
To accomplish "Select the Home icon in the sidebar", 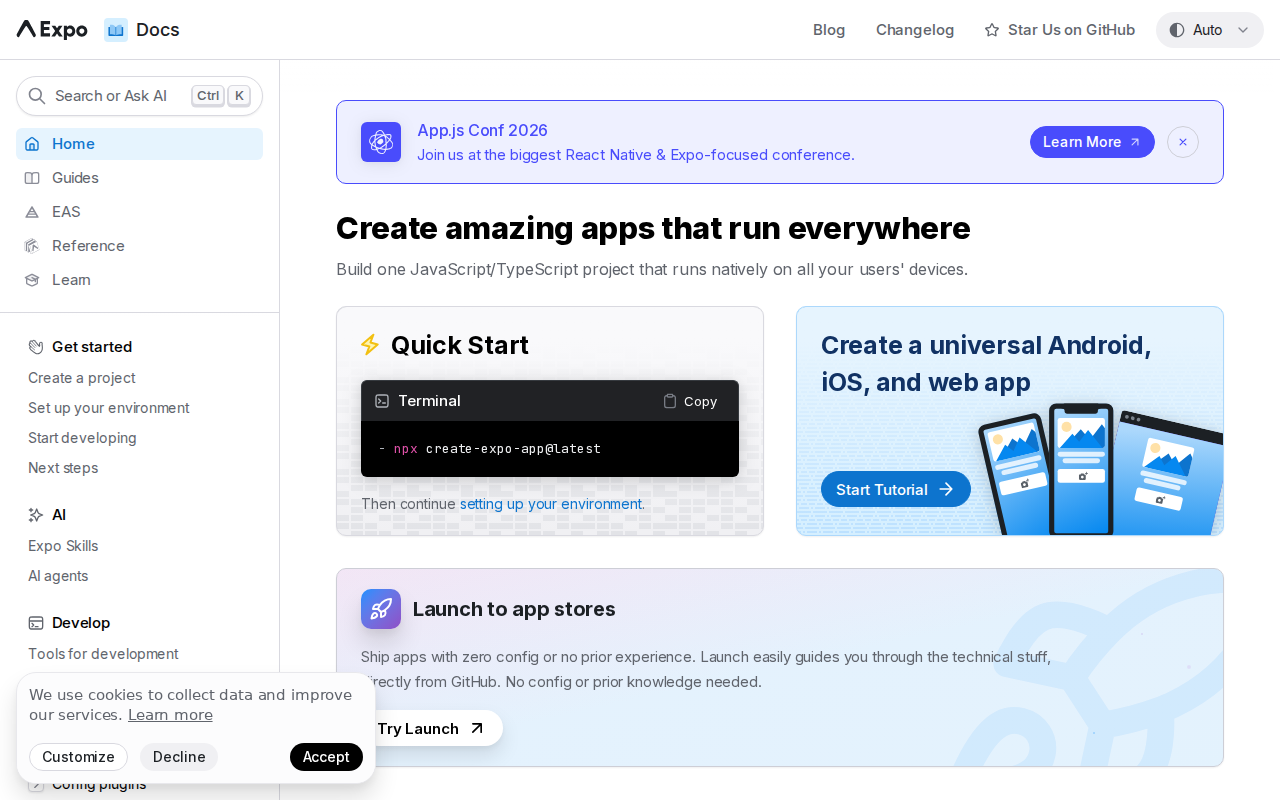I will point(32,144).
